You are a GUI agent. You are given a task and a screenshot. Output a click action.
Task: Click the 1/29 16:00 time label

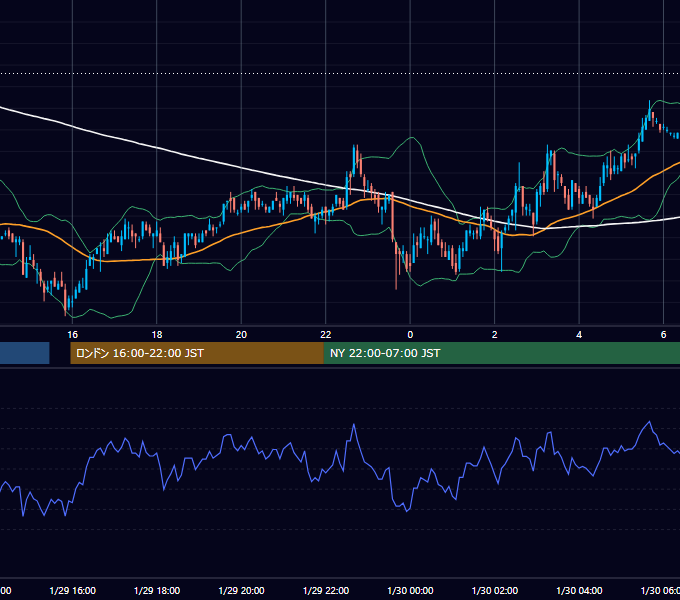click(x=72, y=590)
